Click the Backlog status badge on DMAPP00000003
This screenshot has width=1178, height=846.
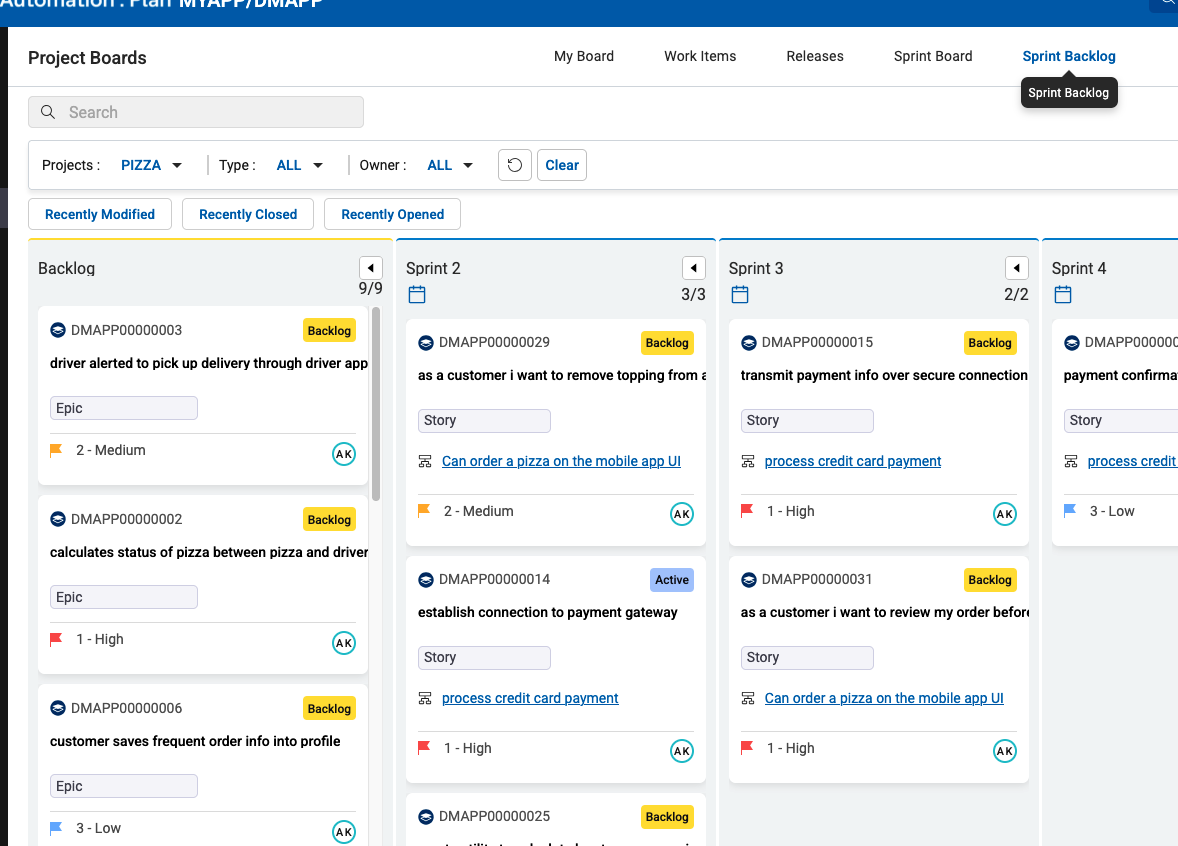(329, 331)
